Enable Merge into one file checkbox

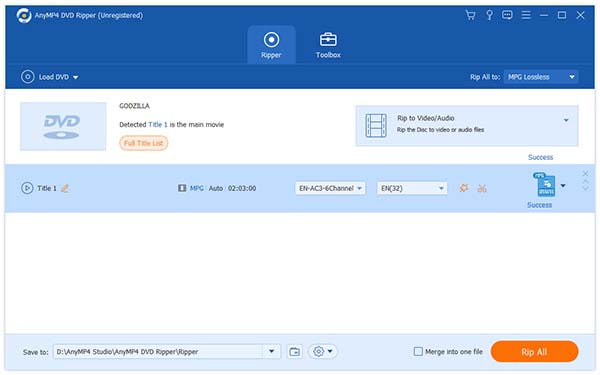coord(418,351)
